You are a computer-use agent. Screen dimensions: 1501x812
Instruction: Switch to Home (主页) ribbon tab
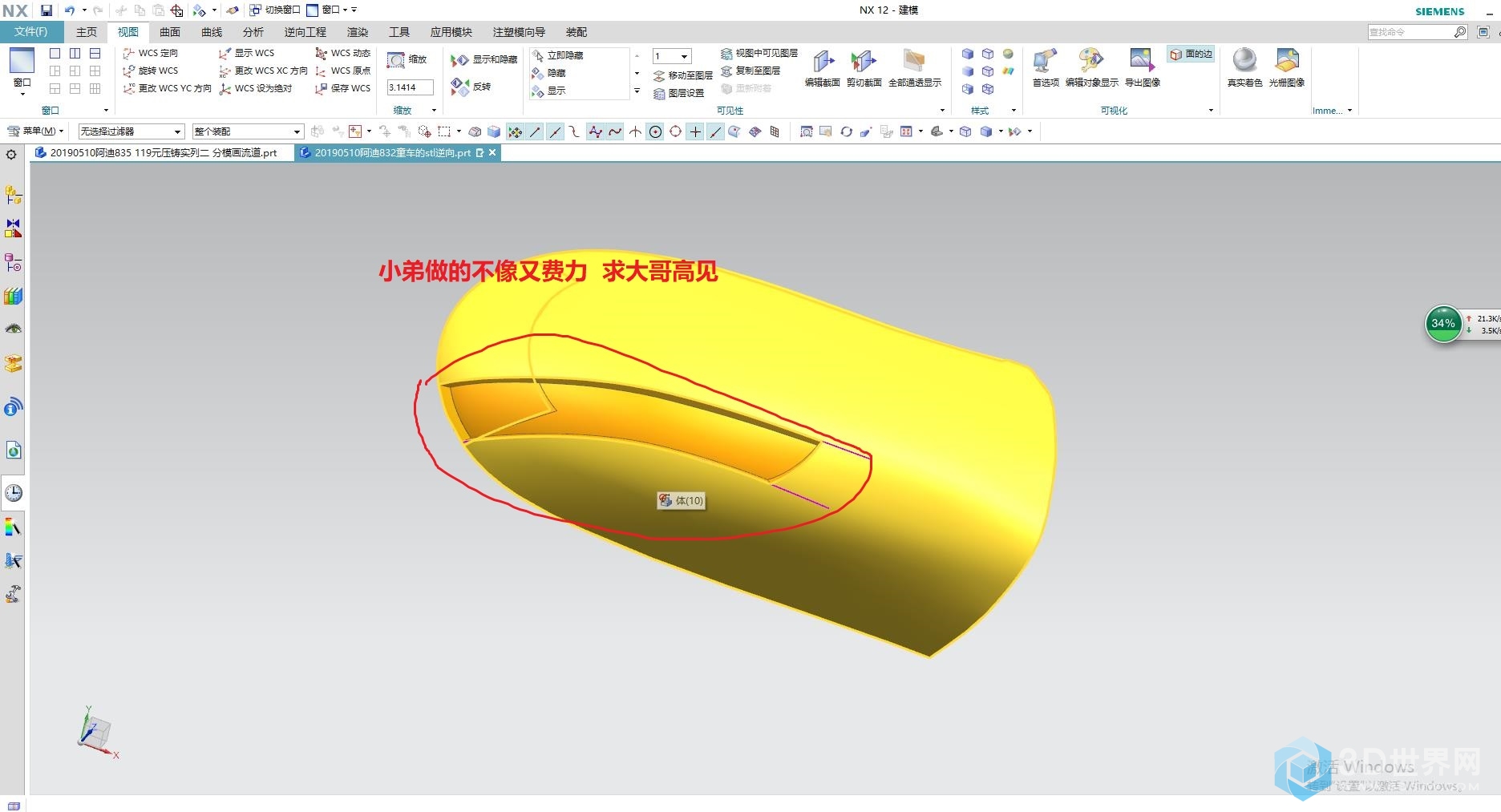(x=87, y=32)
